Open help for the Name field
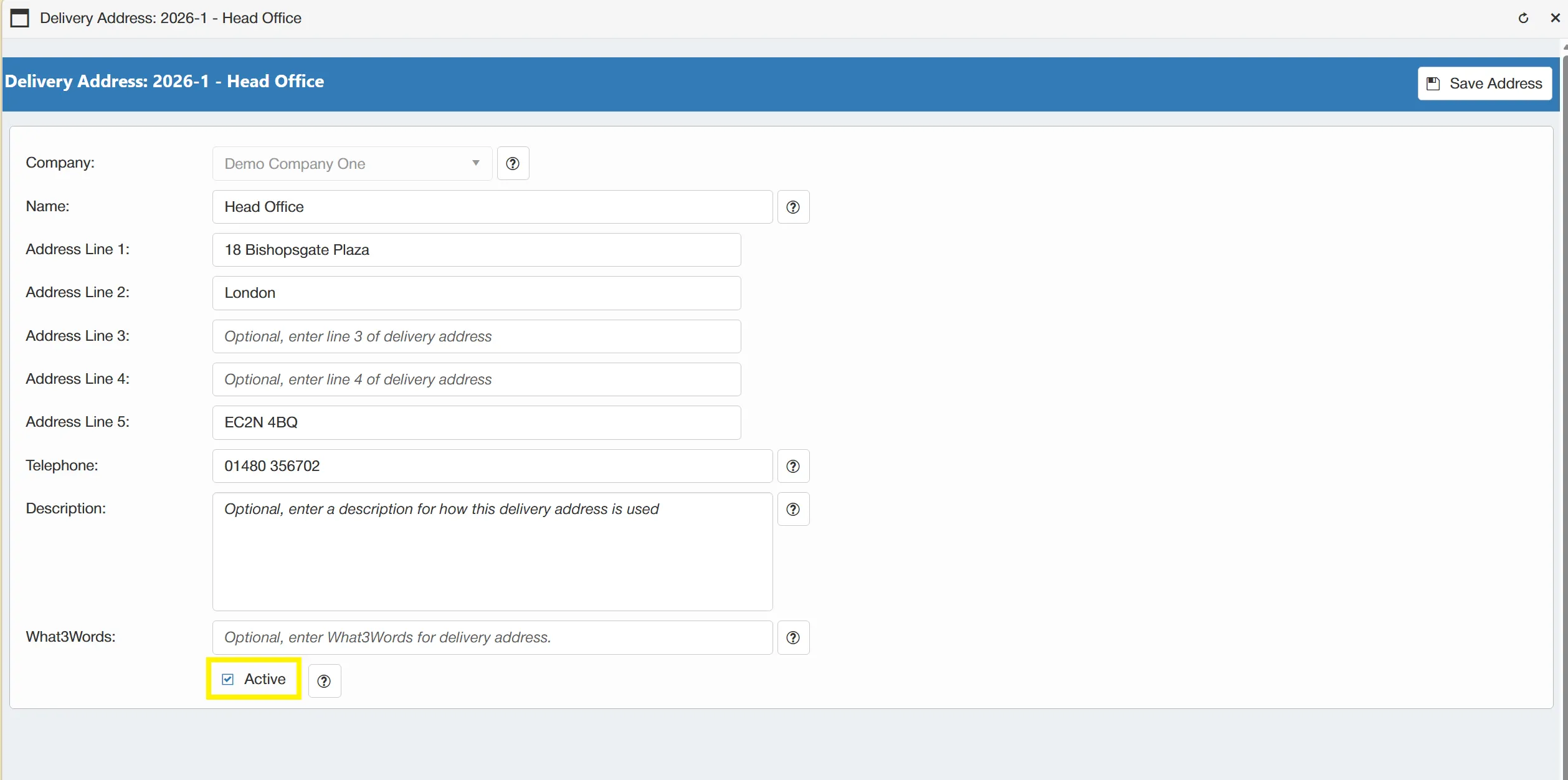The image size is (1568, 780). tap(793, 207)
